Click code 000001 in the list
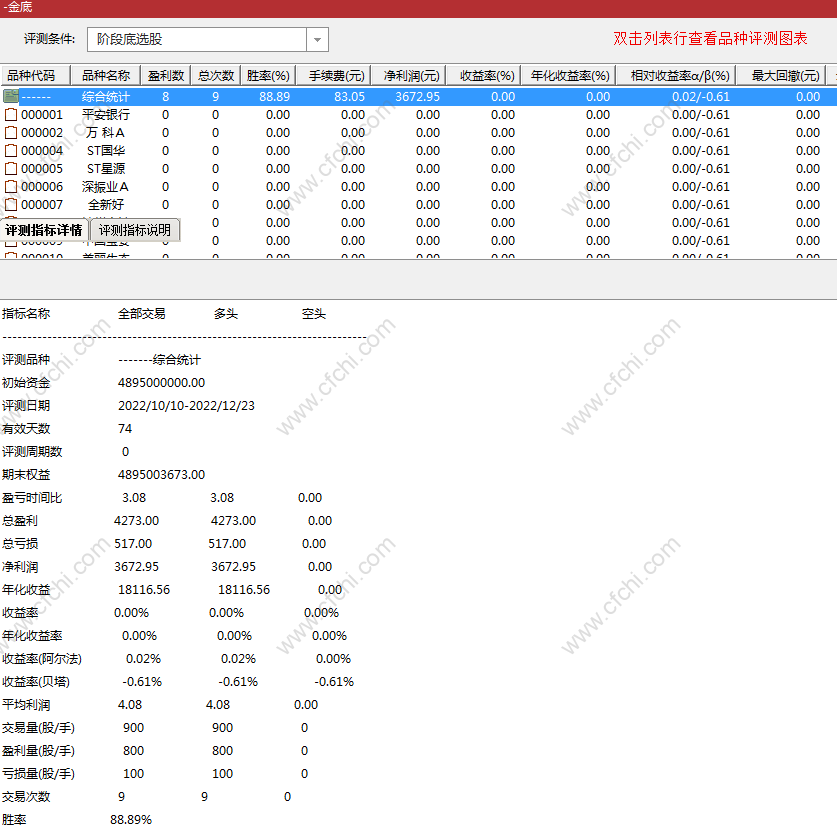The width and height of the screenshot is (837, 829). pos(42,115)
